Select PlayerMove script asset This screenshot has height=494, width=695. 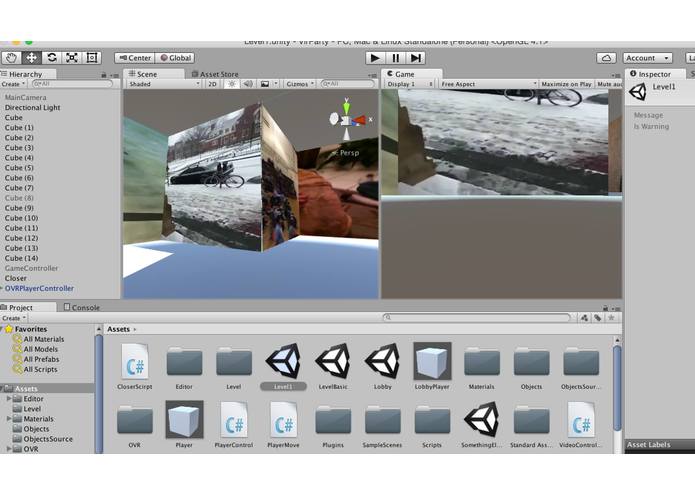click(x=283, y=424)
